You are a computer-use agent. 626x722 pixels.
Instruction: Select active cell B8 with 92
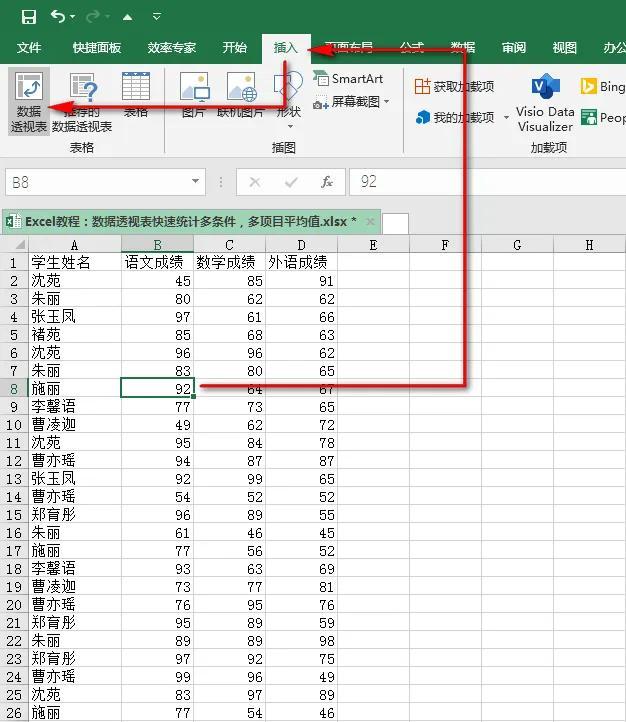tap(157, 389)
